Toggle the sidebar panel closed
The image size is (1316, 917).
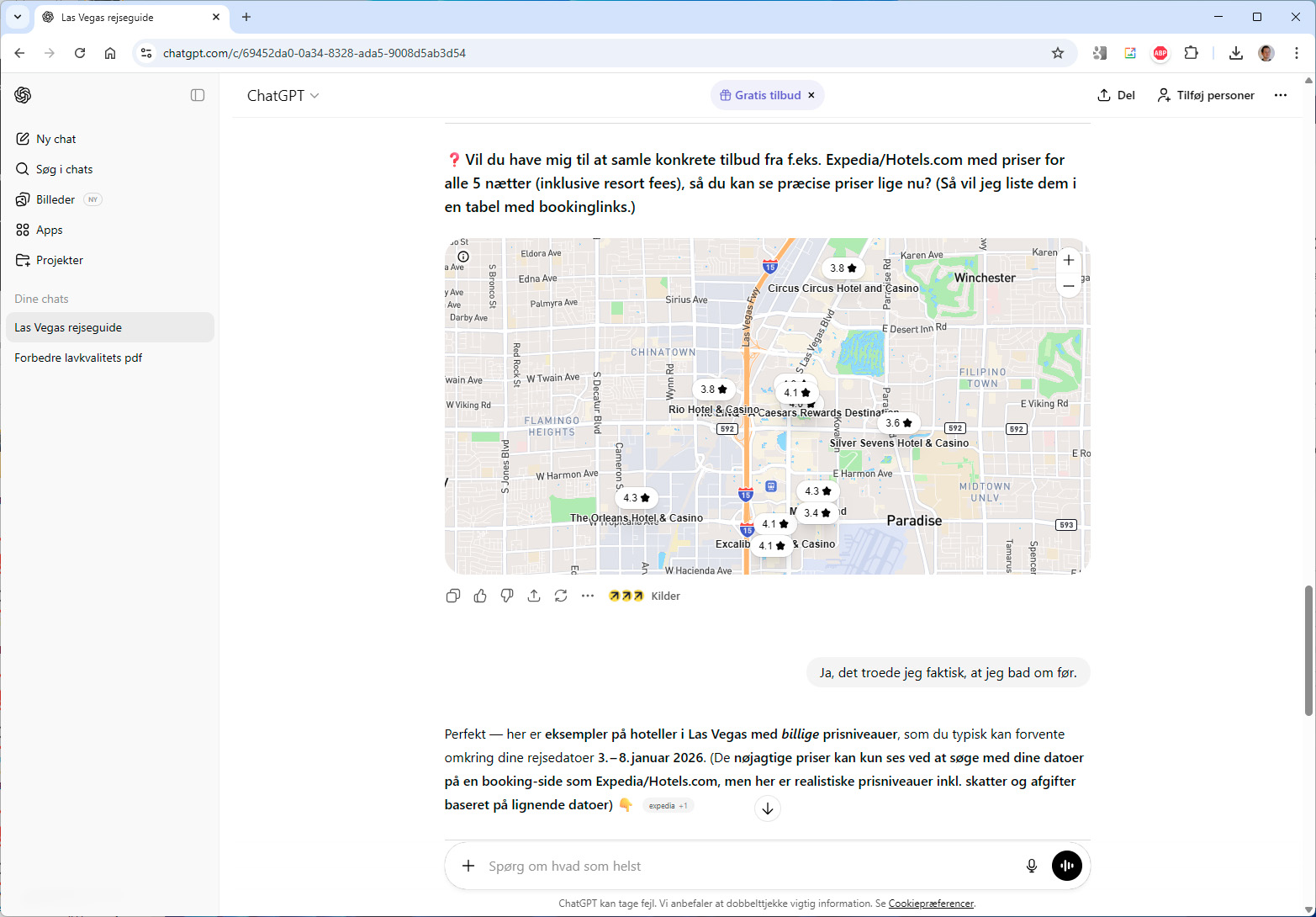click(198, 95)
